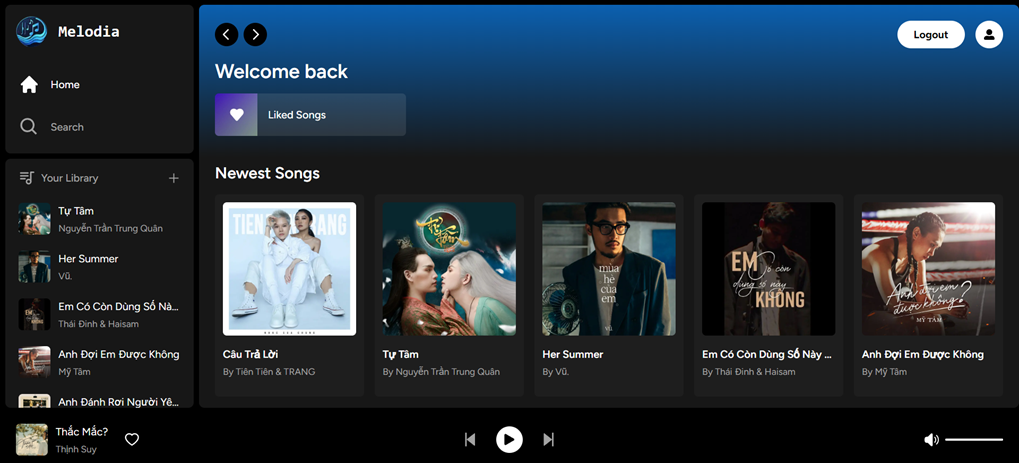Select Anh Đánh Rơi Người Yê... in library

tap(118, 402)
